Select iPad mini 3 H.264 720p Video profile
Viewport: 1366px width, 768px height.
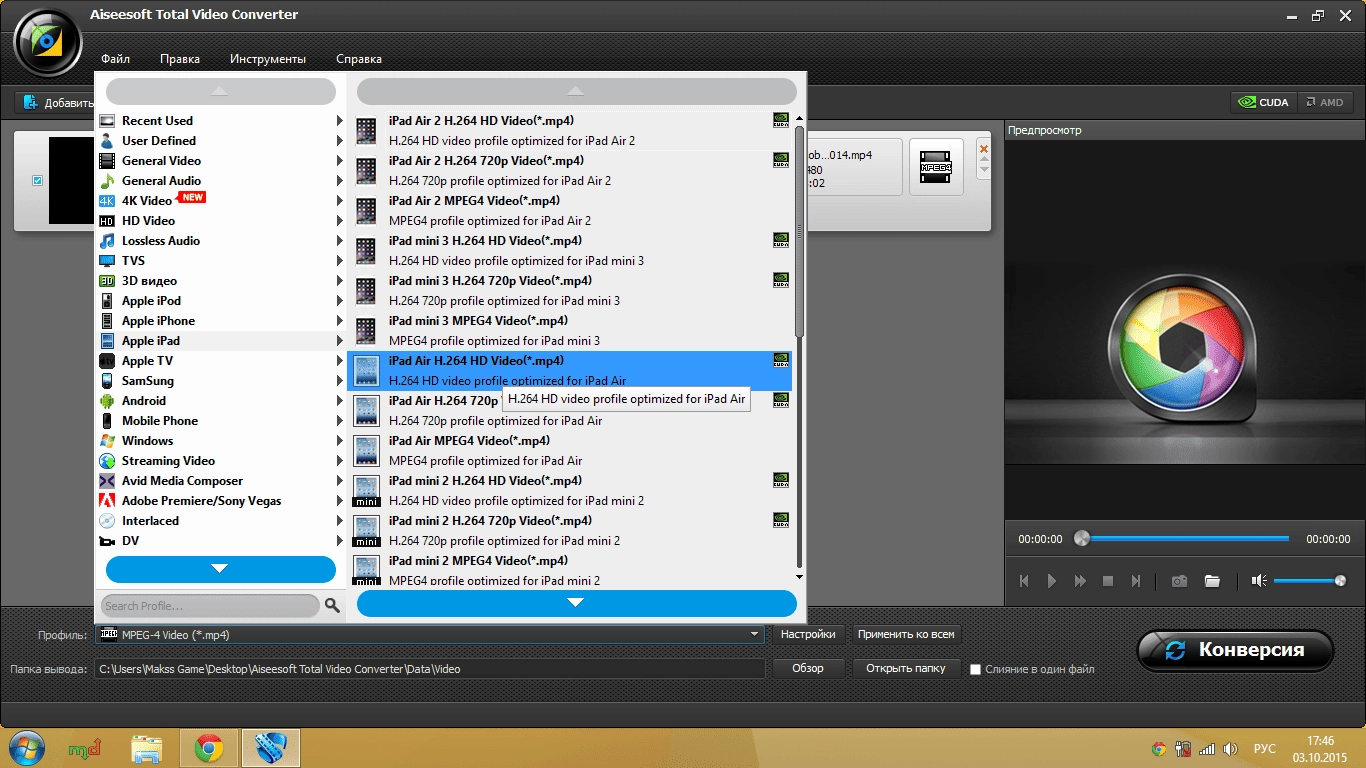(569, 291)
